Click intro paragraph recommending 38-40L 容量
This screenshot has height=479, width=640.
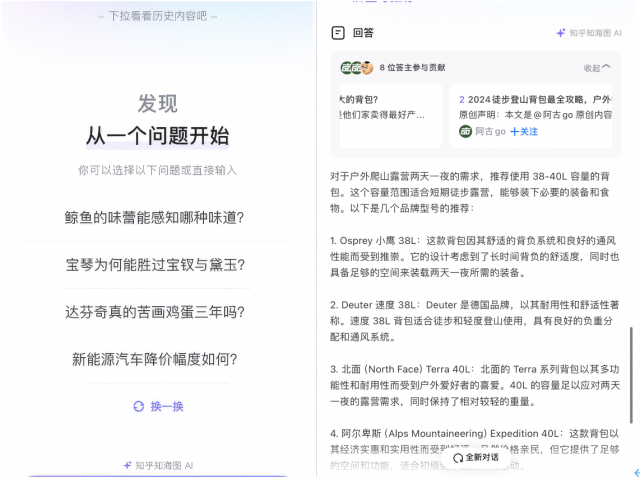click(x=470, y=192)
